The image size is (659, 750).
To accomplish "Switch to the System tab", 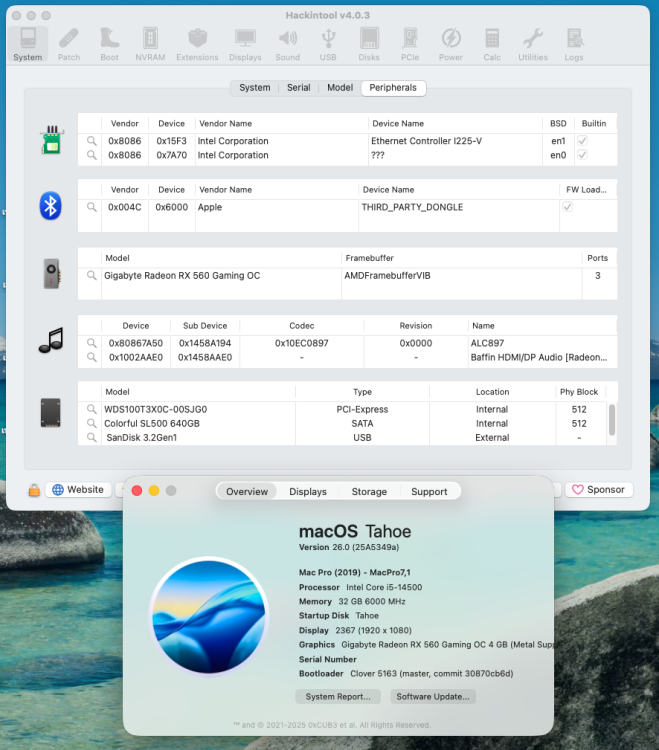I will coord(254,88).
